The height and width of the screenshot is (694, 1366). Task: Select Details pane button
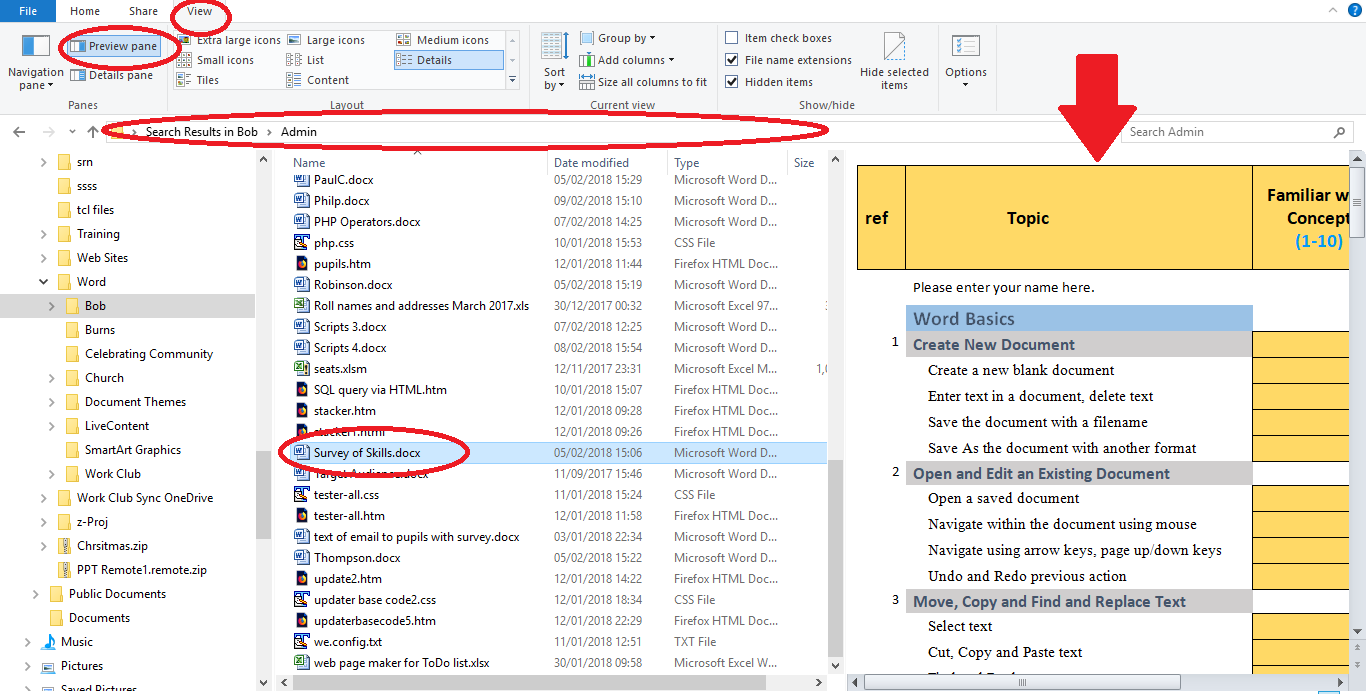112,75
